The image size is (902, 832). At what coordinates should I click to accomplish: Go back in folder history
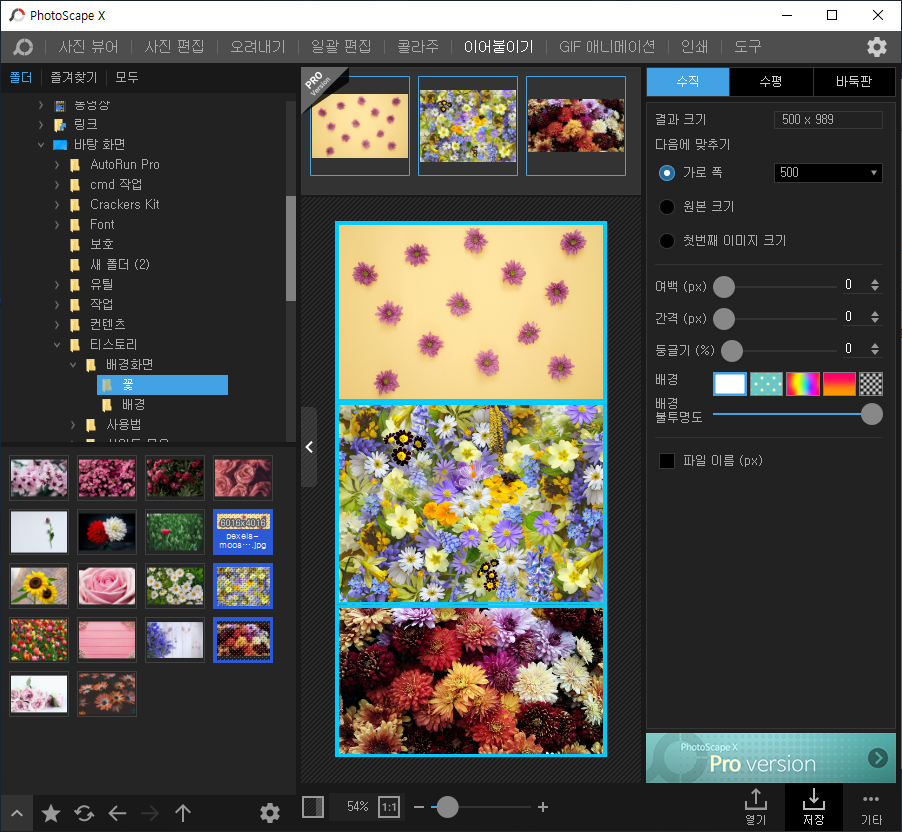(117, 813)
